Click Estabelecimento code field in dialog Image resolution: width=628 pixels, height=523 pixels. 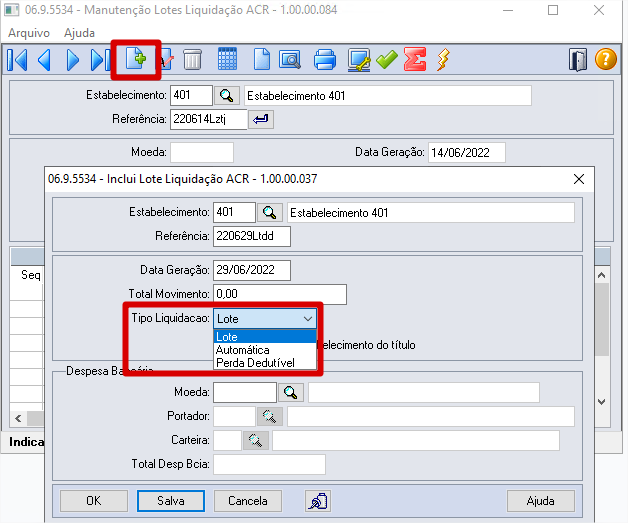coord(234,212)
